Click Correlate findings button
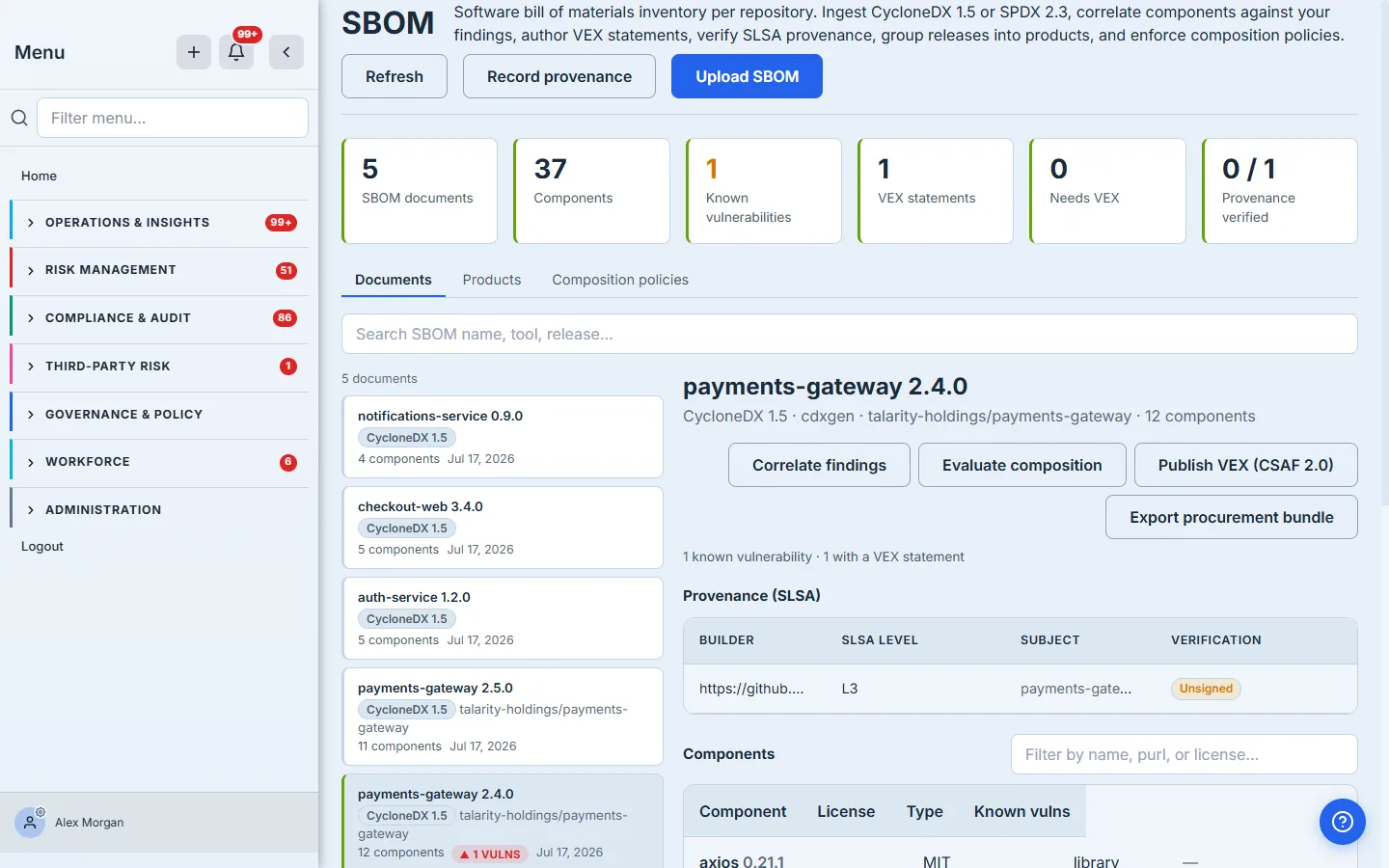Image resolution: width=1389 pixels, height=868 pixels. click(x=819, y=465)
